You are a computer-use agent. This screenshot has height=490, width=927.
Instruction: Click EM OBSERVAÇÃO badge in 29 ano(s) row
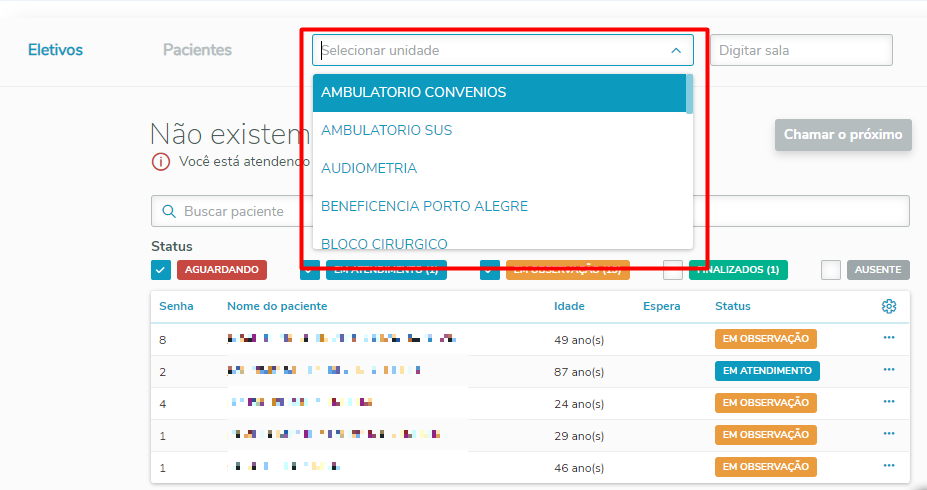(766, 434)
